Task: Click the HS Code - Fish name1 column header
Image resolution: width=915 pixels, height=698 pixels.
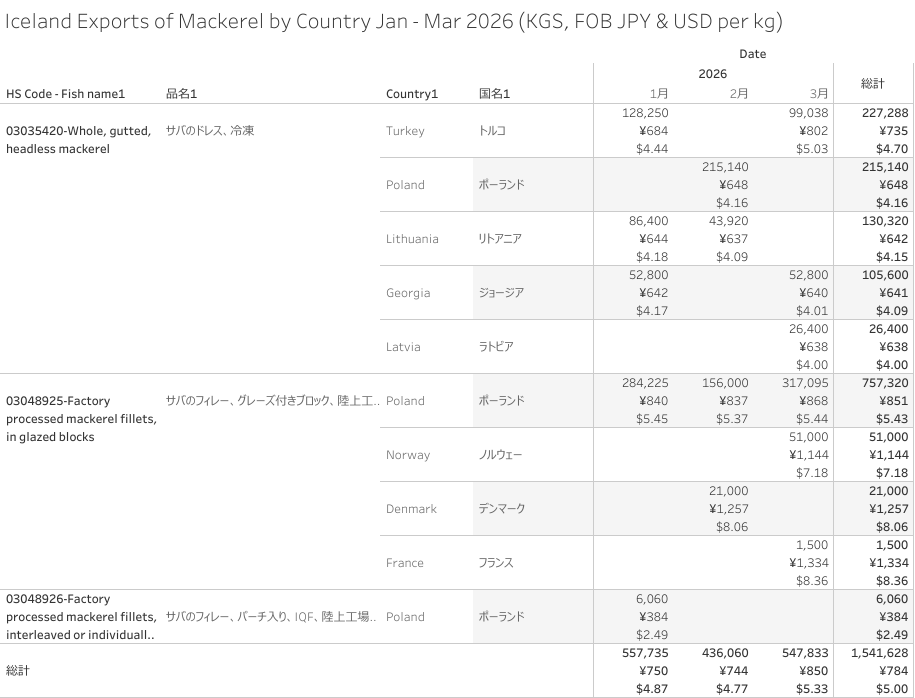Action: 65,94
